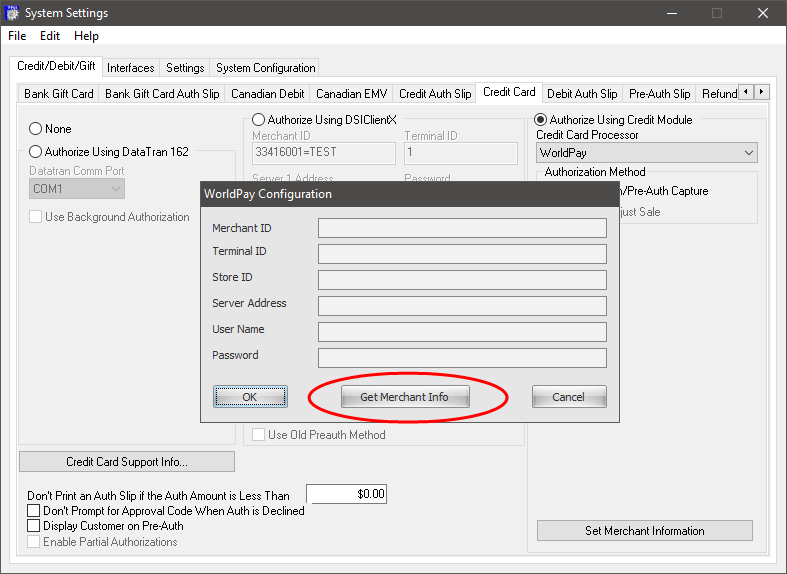This screenshot has height=574, width=787.
Task: Click the WorldPay Password field
Action: pyautogui.click(x=462, y=358)
